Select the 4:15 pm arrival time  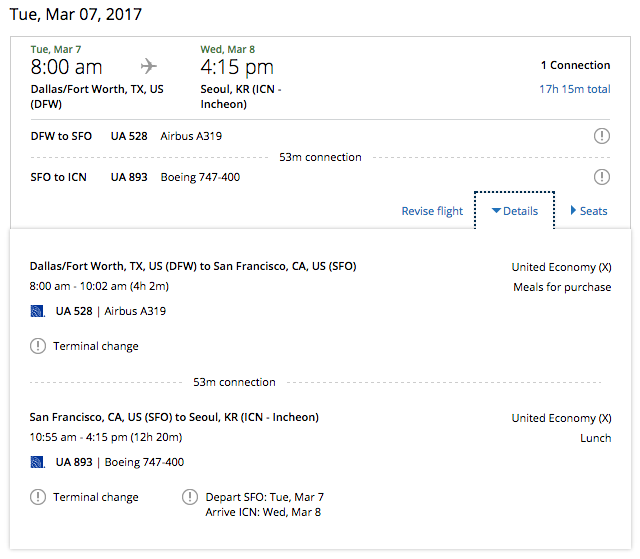tap(237, 67)
